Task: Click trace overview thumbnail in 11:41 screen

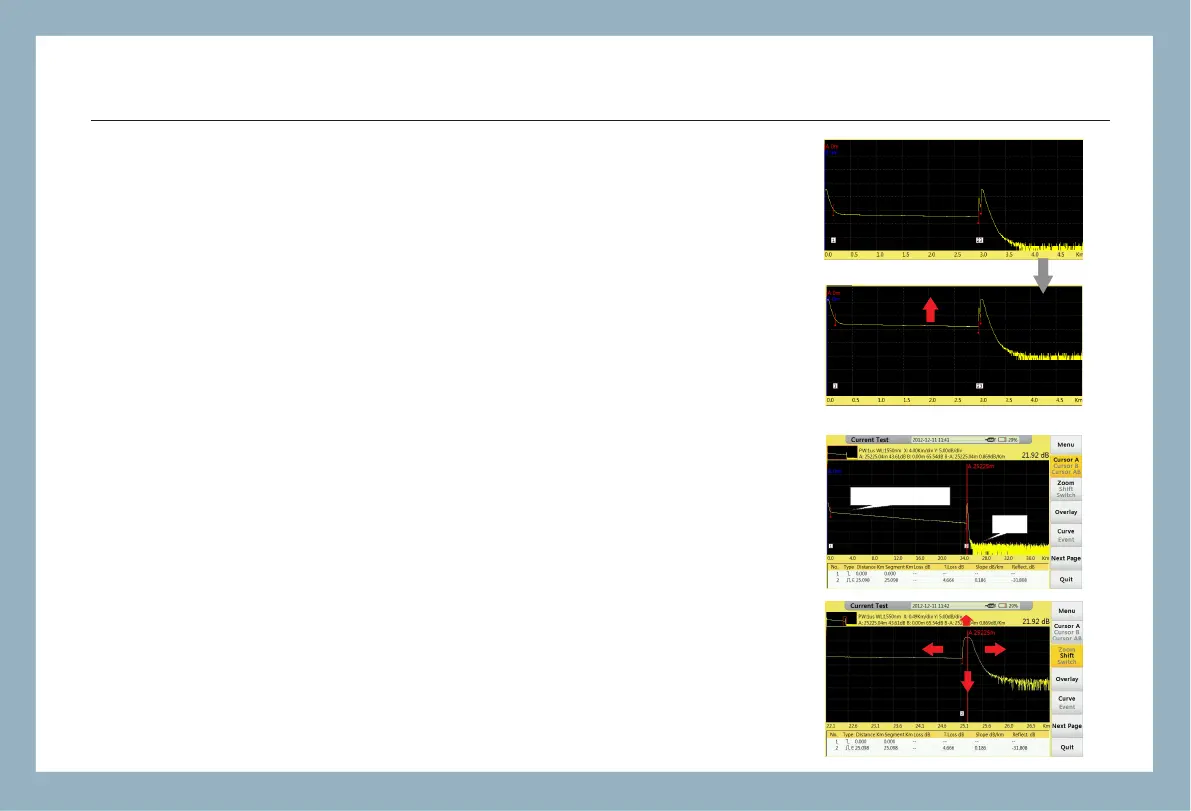Action: (x=842, y=453)
